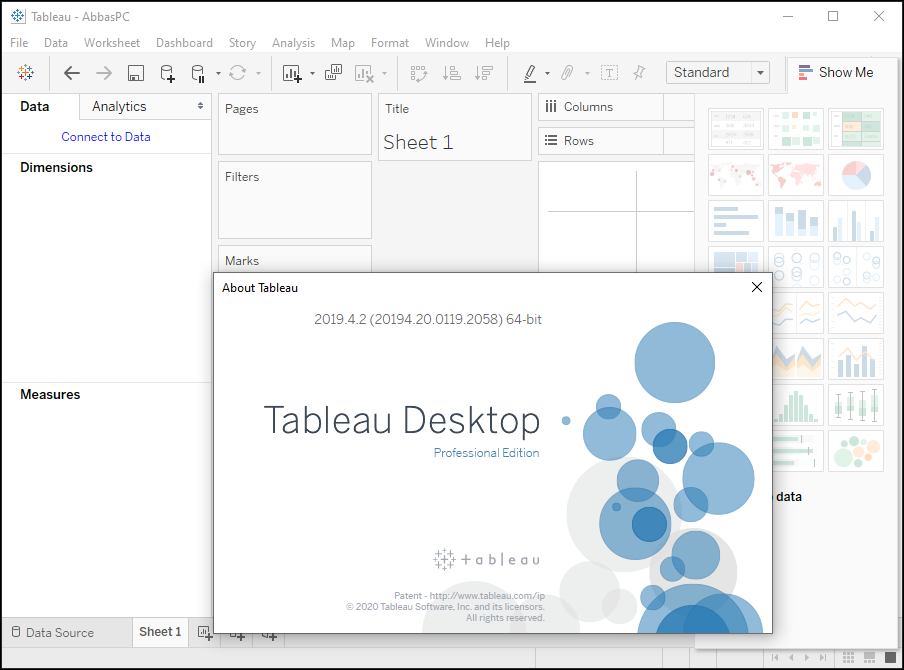Click the Sort Descending icon
Image resolution: width=904 pixels, height=670 pixels.
pos(483,73)
